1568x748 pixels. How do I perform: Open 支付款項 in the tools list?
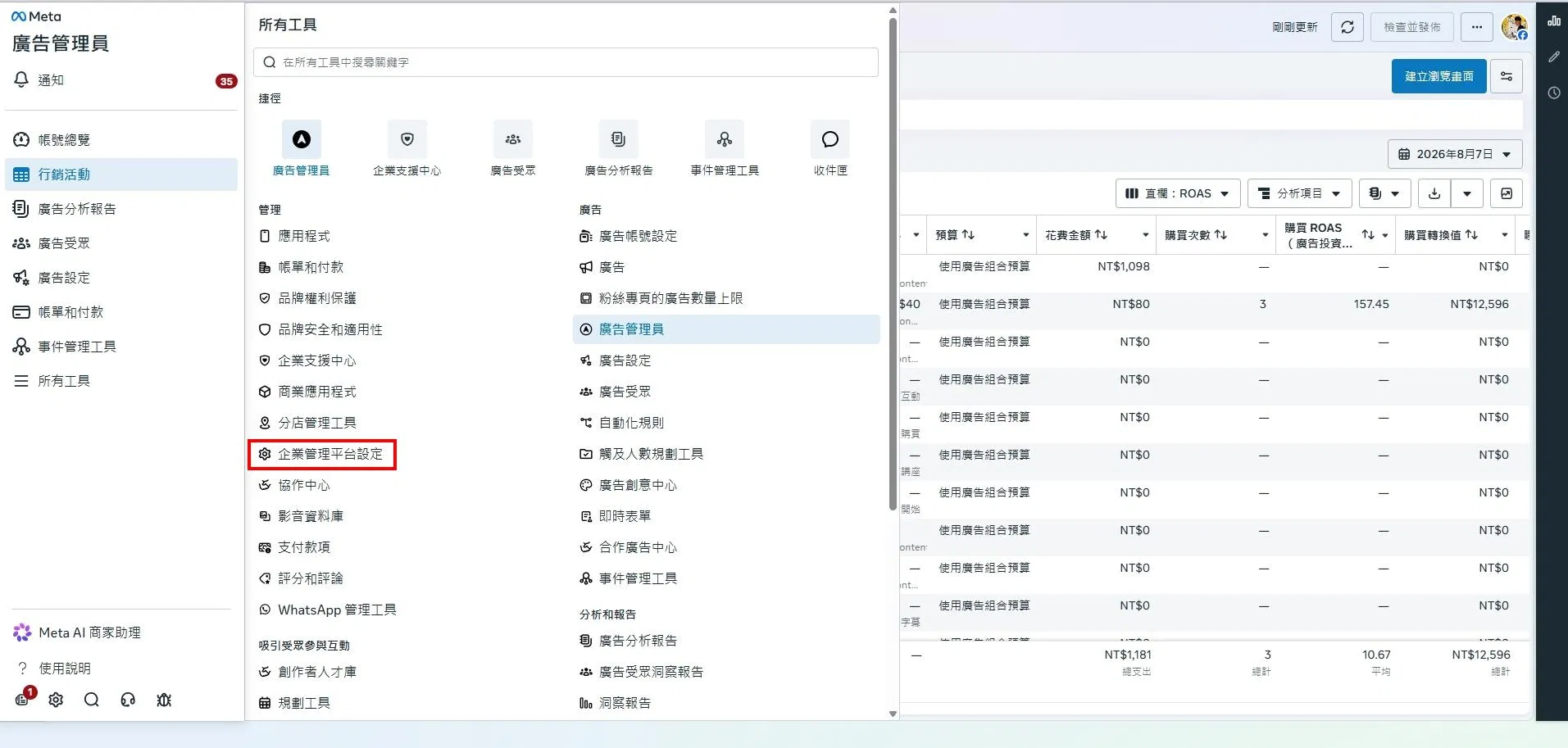click(x=294, y=547)
